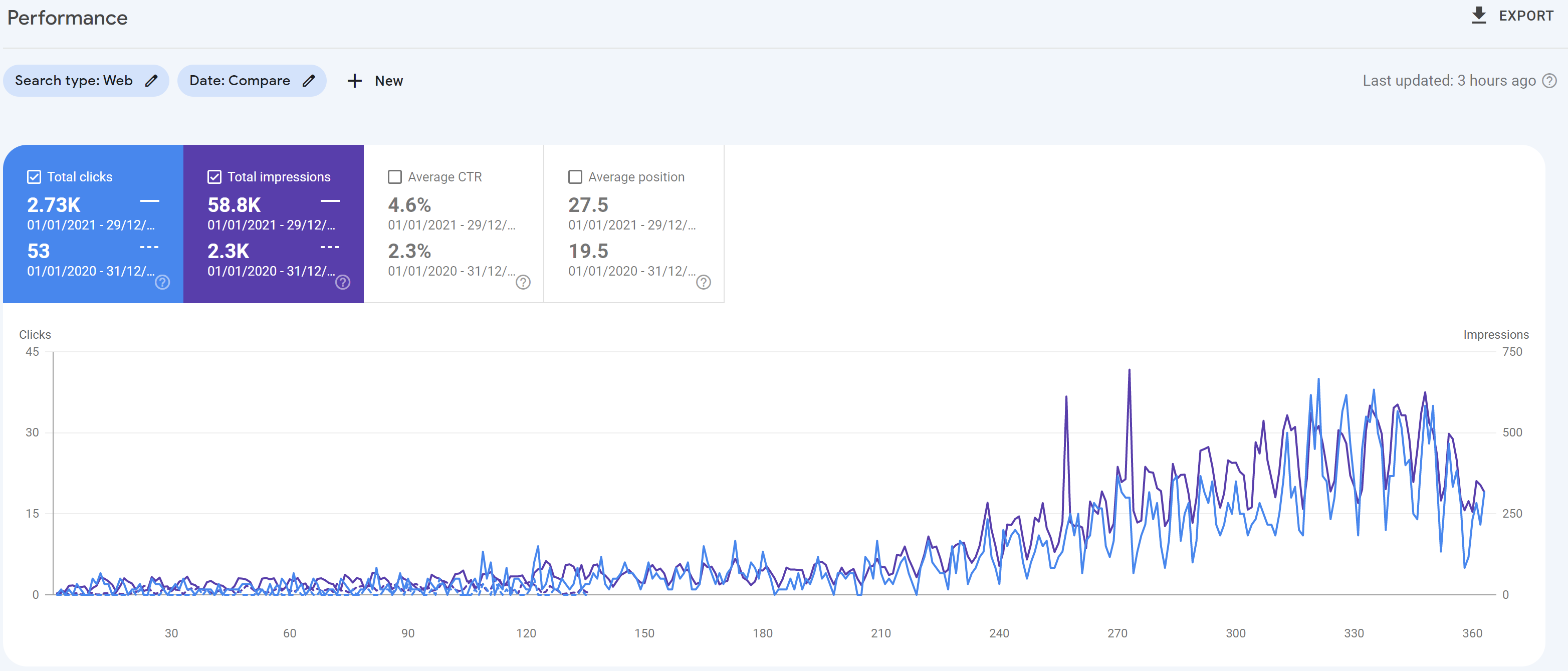Open help icon in Average CTR card

[x=523, y=282]
